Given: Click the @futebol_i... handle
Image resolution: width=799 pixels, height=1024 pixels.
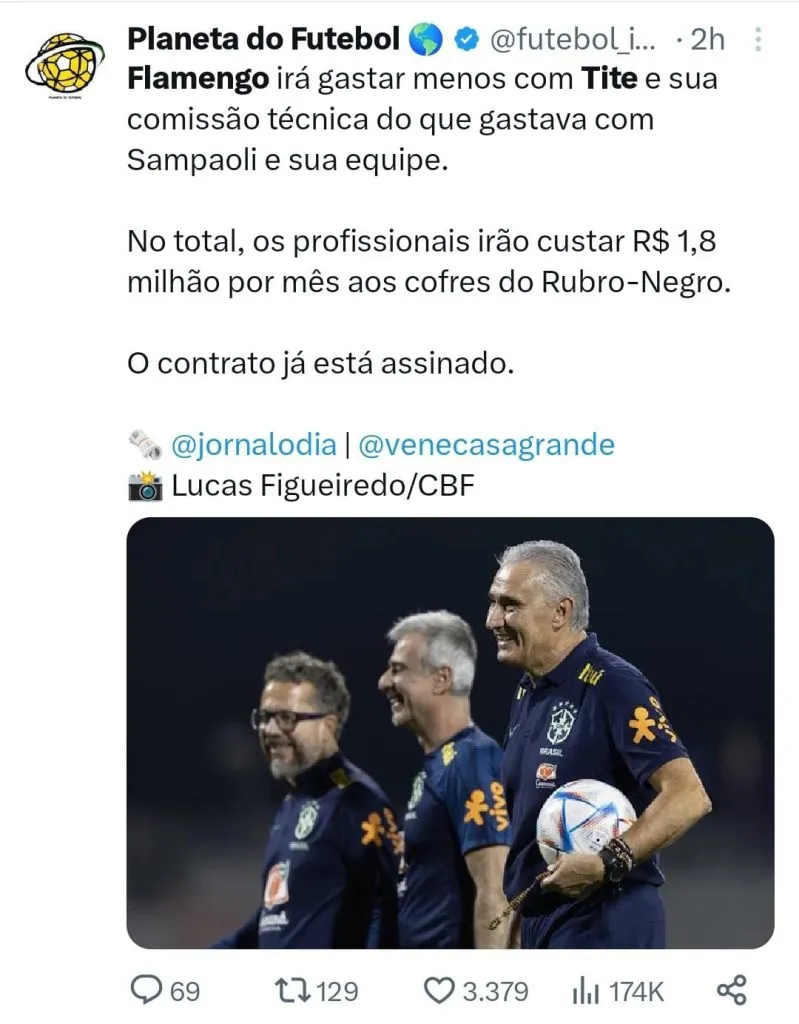Looking at the screenshot, I should [572, 41].
